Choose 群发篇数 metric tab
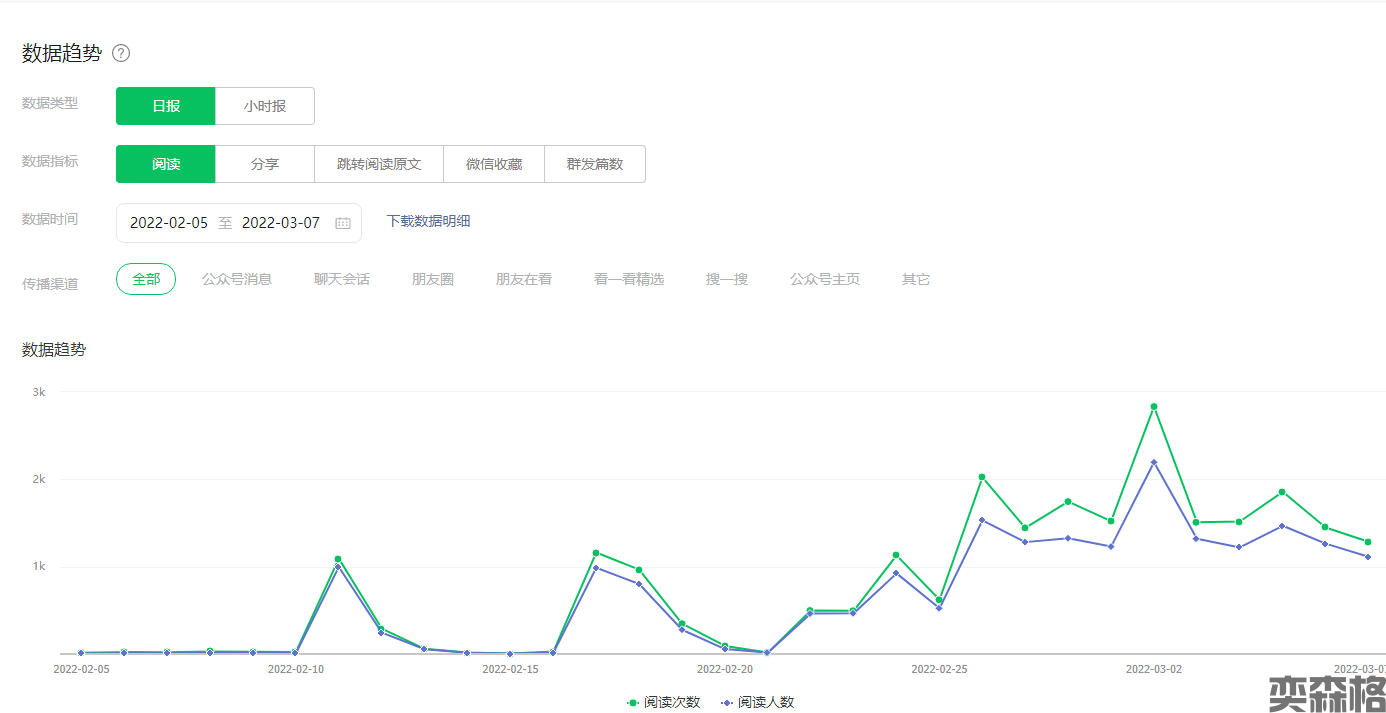Image resolution: width=1386 pixels, height=713 pixels. (x=595, y=164)
